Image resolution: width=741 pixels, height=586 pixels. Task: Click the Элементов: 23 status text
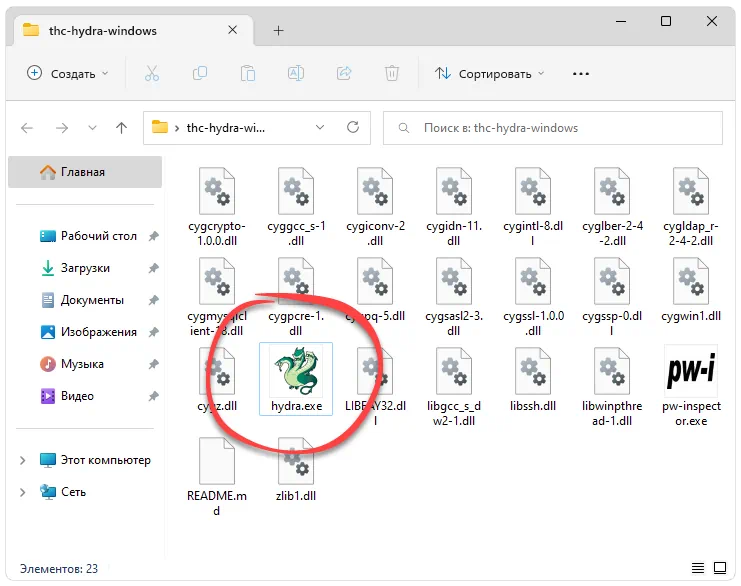(59, 569)
